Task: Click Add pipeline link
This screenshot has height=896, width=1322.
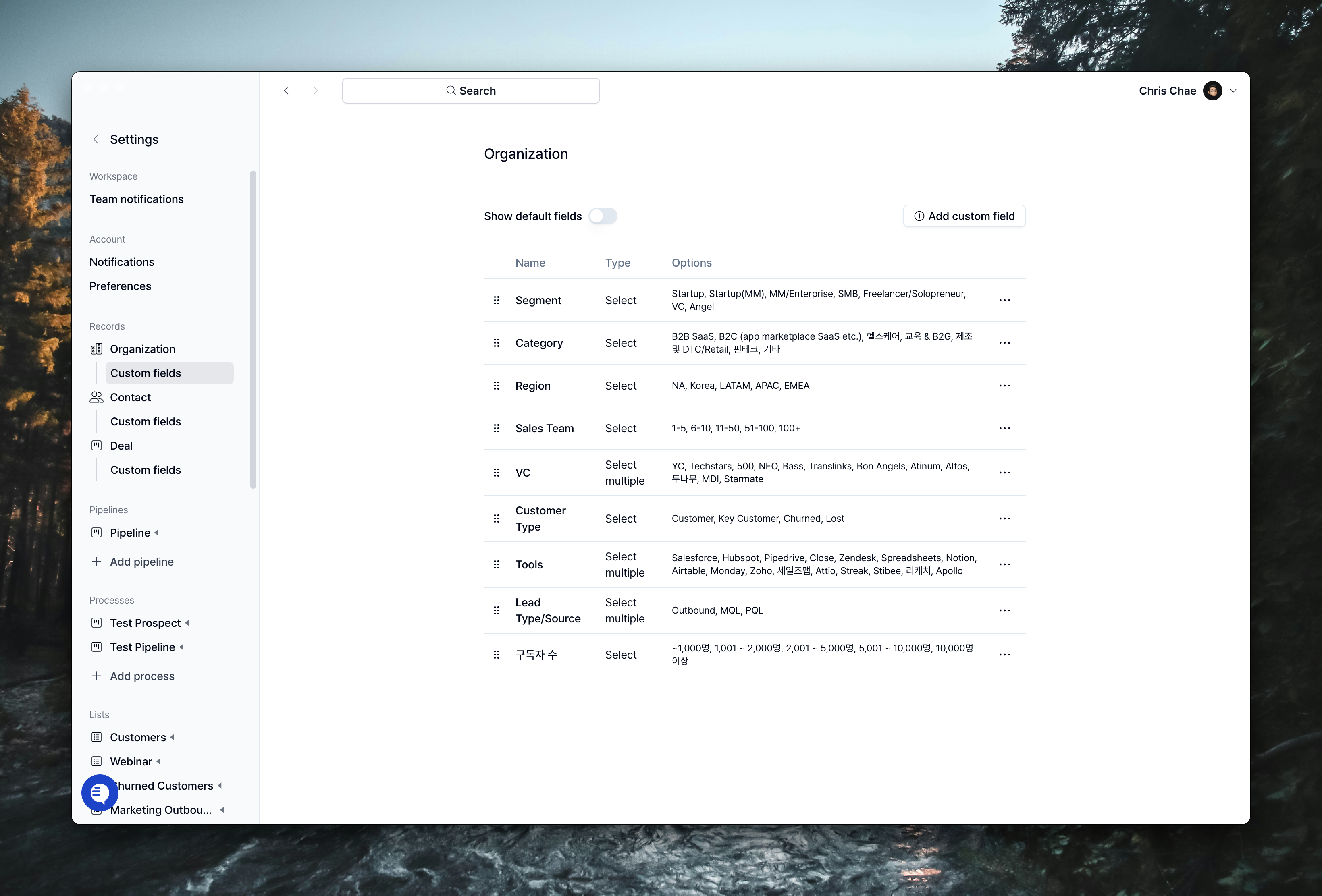Action: [x=141, y=562]
